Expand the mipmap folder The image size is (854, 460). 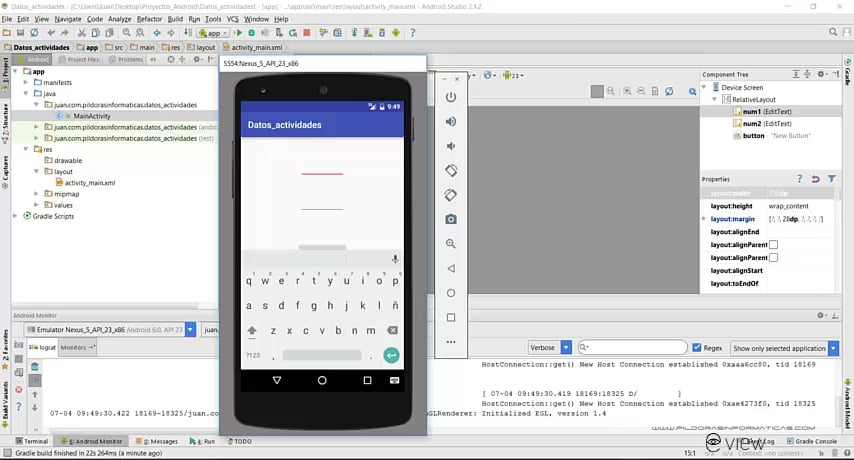click(36, 194)
